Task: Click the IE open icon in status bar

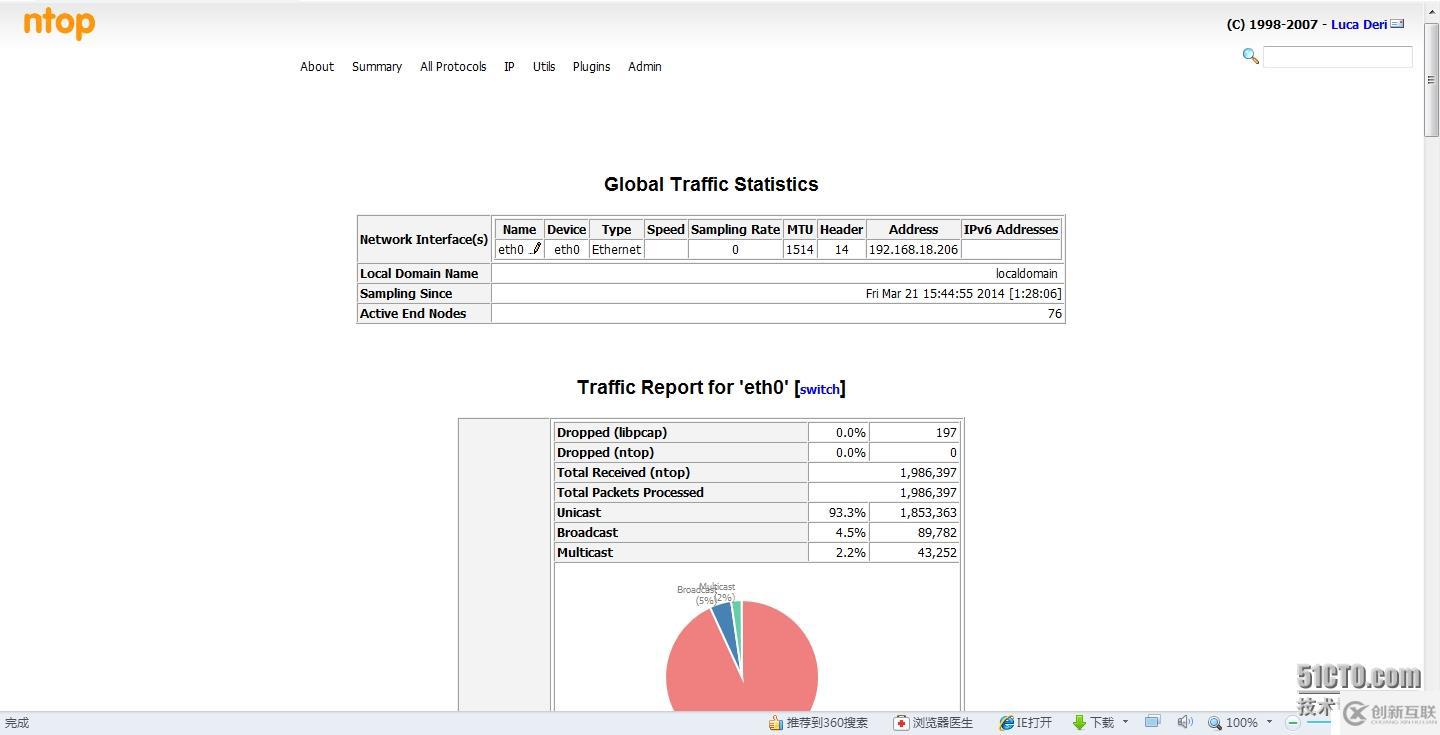Action: click(x=1007, y=722)
